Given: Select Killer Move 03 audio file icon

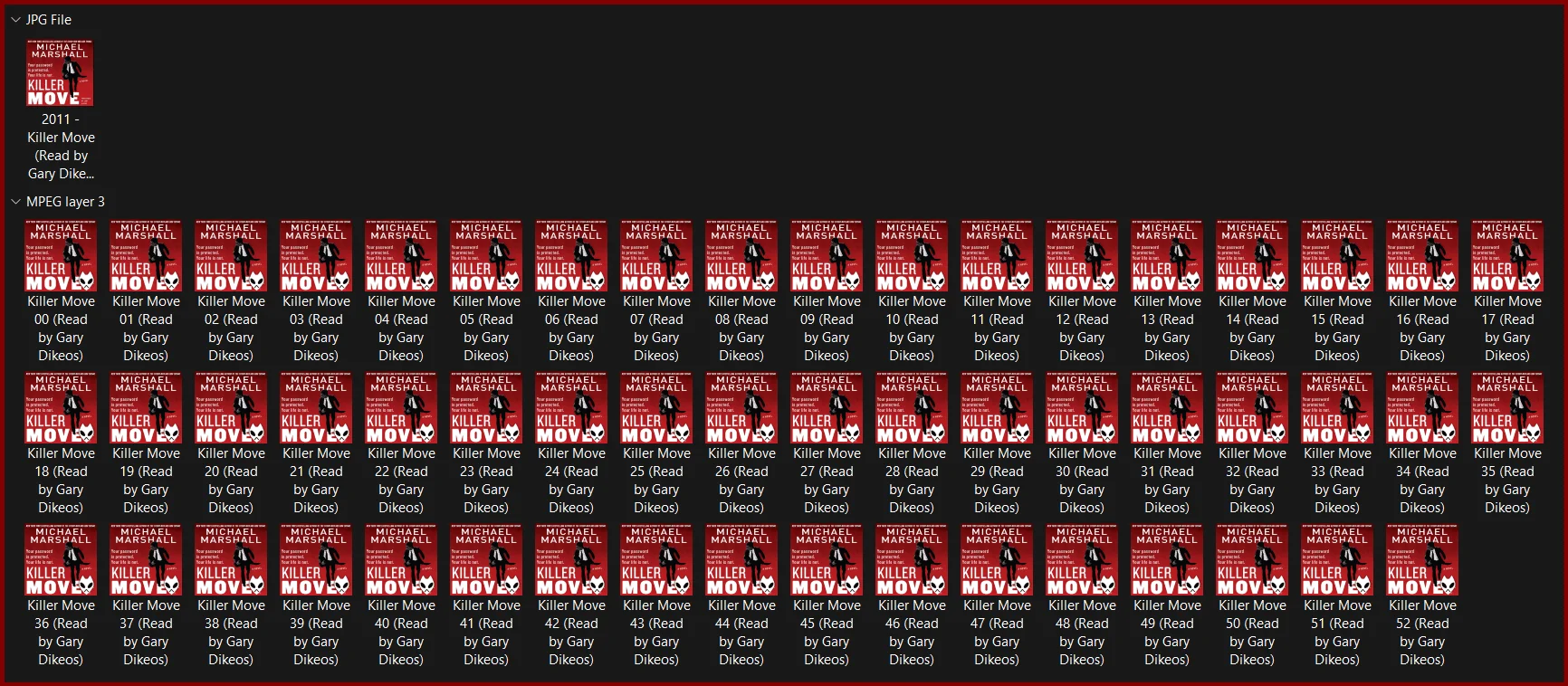Looking at the screenshot, I should [x=316, y=256].
